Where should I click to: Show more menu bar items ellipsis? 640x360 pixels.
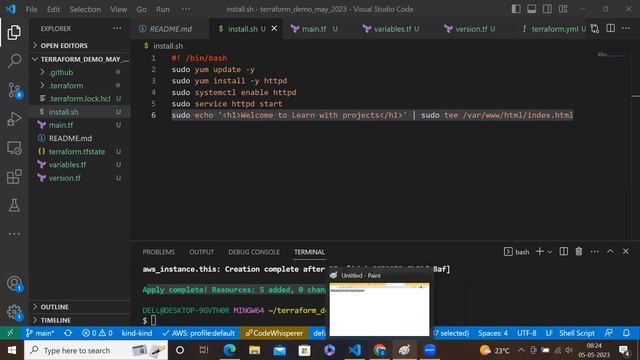[x=186, y=9]
